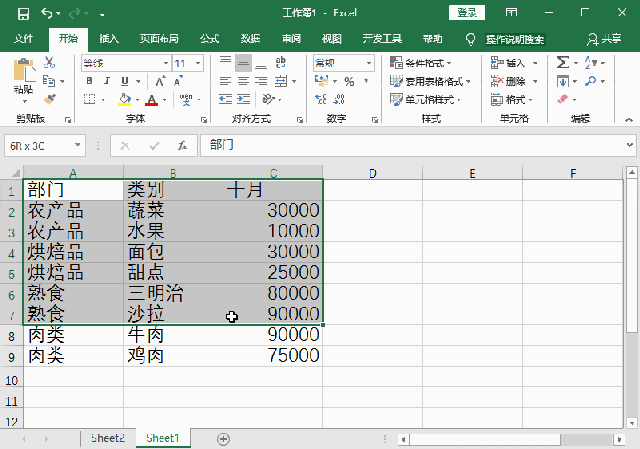Switch to the 开发工具 tab
640x449 pixels.
[382, 39]
